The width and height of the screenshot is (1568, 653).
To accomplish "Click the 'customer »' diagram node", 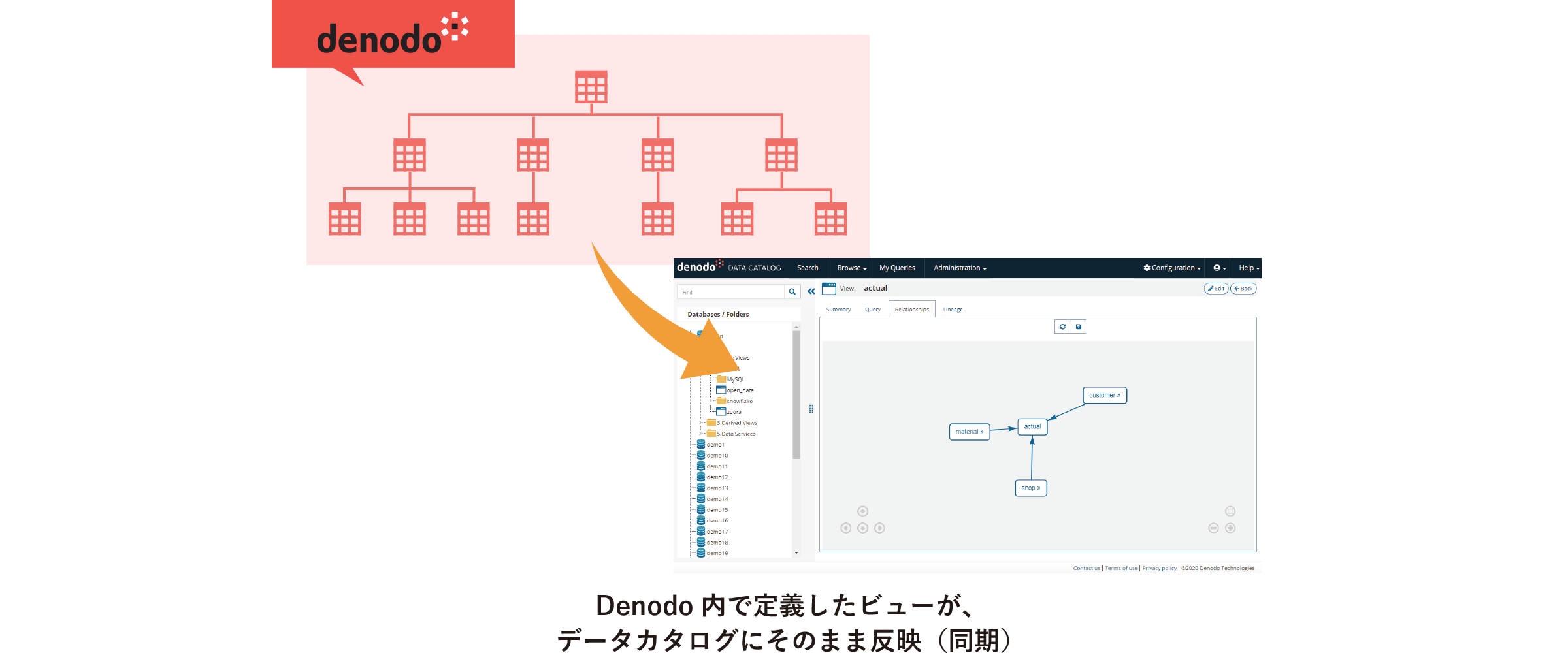I will click(1105, 395).
